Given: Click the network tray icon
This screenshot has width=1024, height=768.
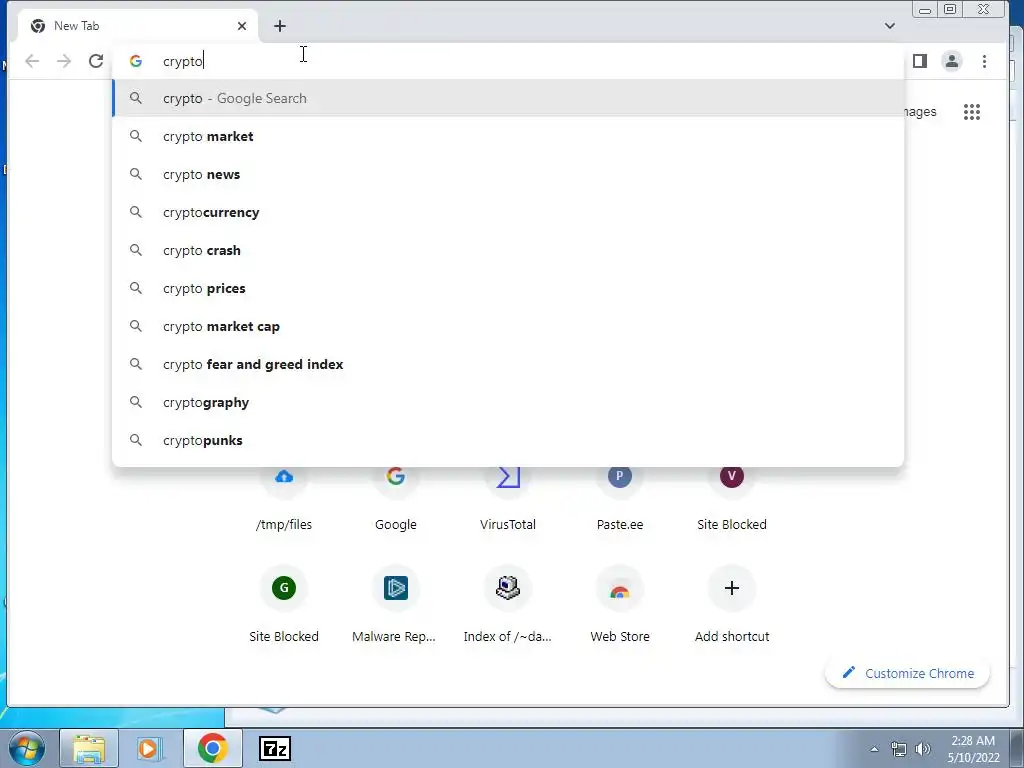Looking at the screenshot, I should pos(899,749).
